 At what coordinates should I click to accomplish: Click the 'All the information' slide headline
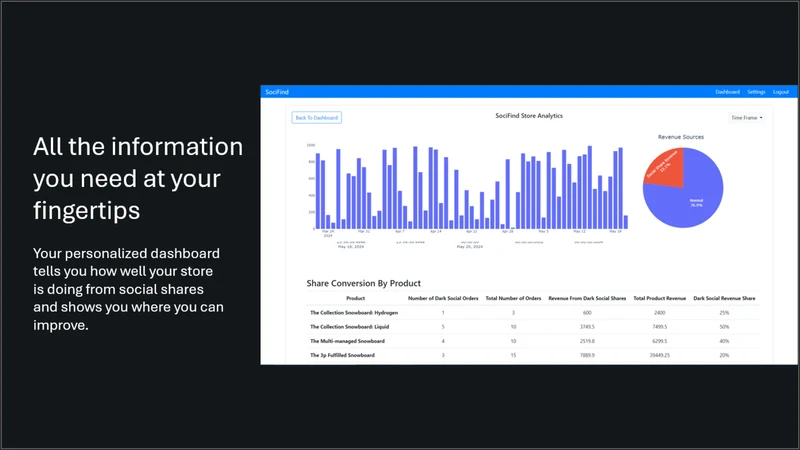[x=138, y=178]
